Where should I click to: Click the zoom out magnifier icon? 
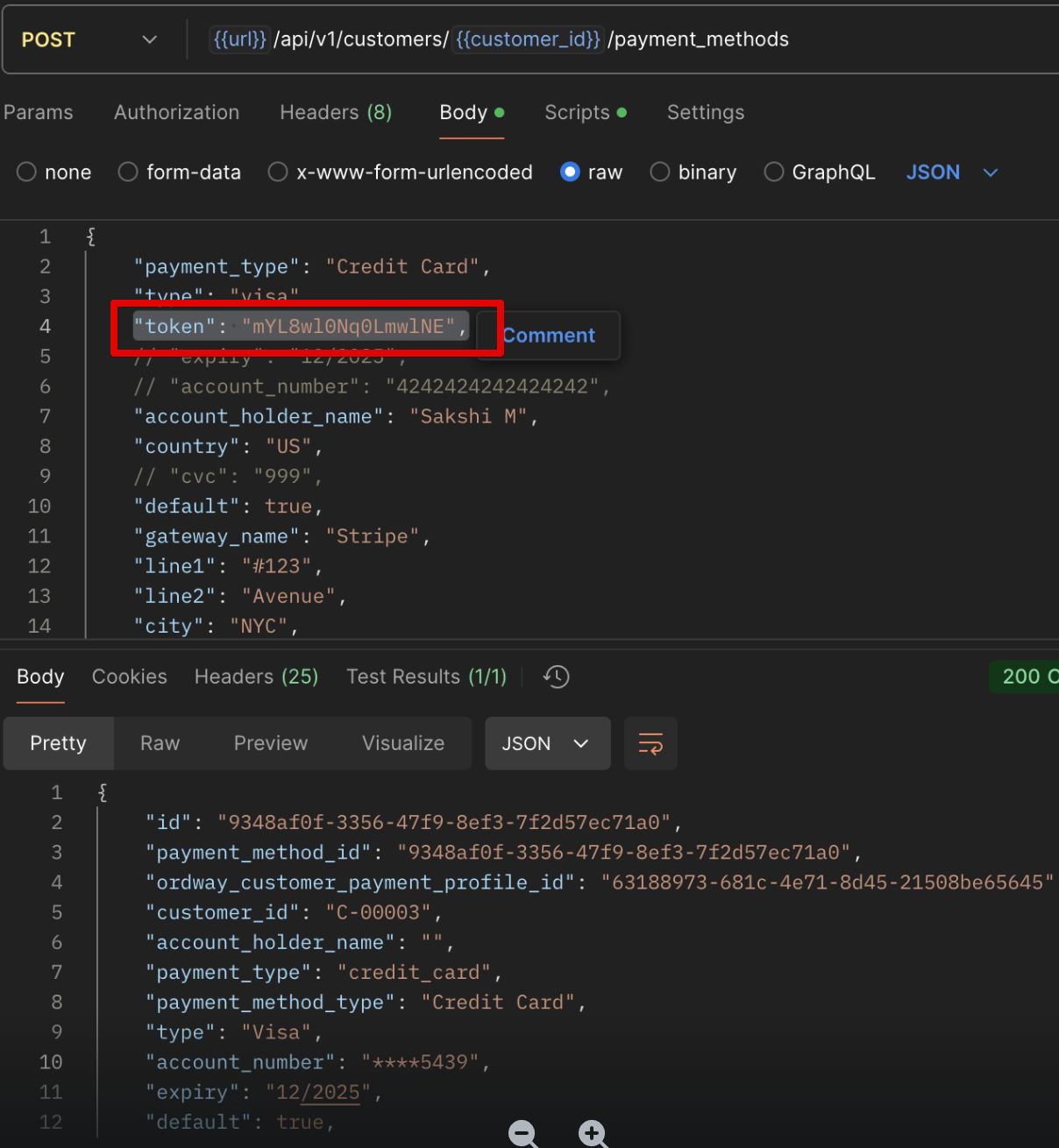click(x=523, y=1134)
